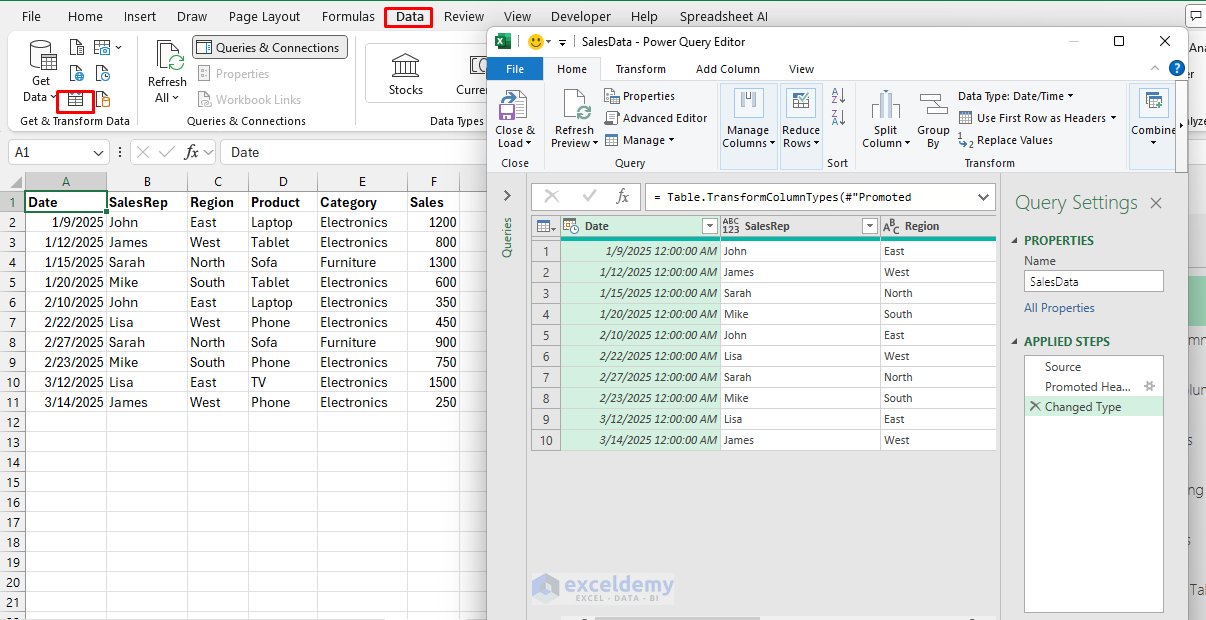Click the All Properties link
The image size is (1206, 620).
click(1059, 308)
